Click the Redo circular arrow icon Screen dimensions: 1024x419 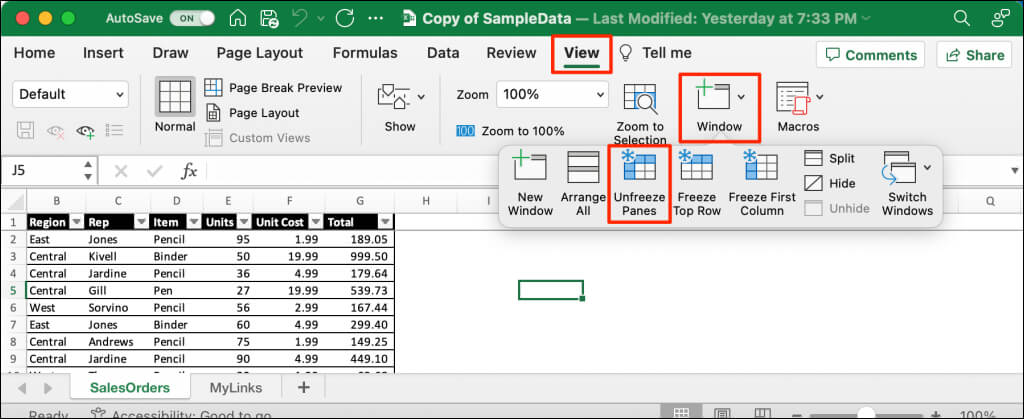(344, 18)
